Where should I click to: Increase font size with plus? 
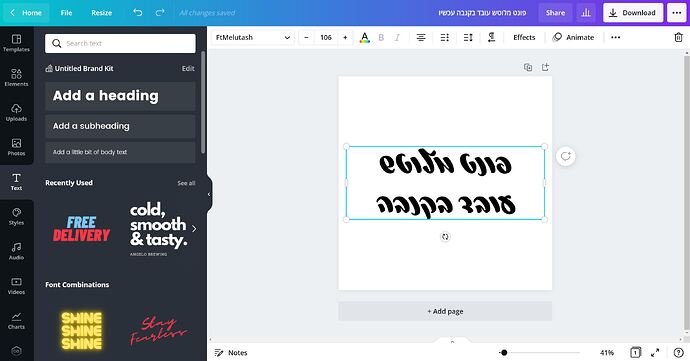tap(345, 37)
